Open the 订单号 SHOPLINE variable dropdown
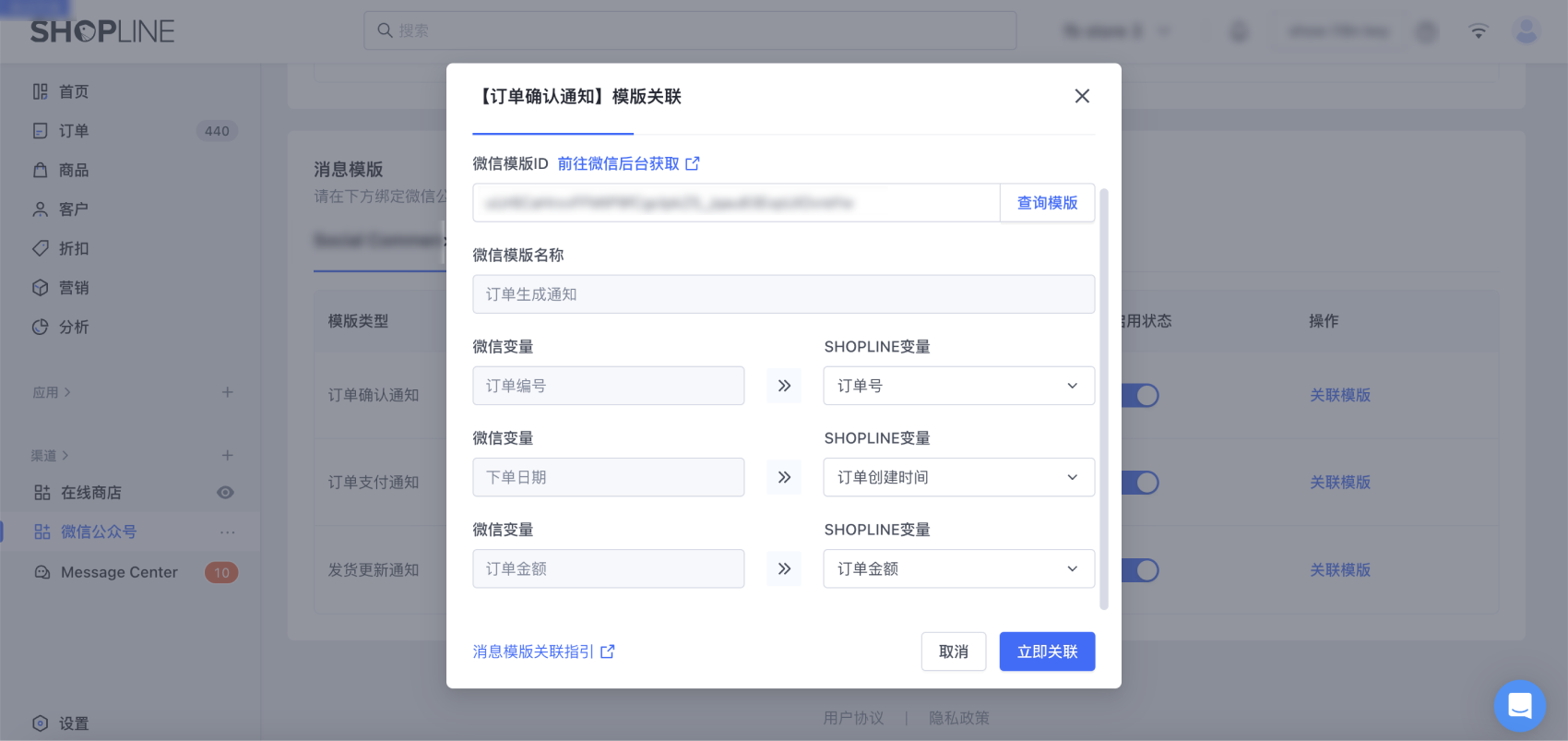 click(958, 386)
